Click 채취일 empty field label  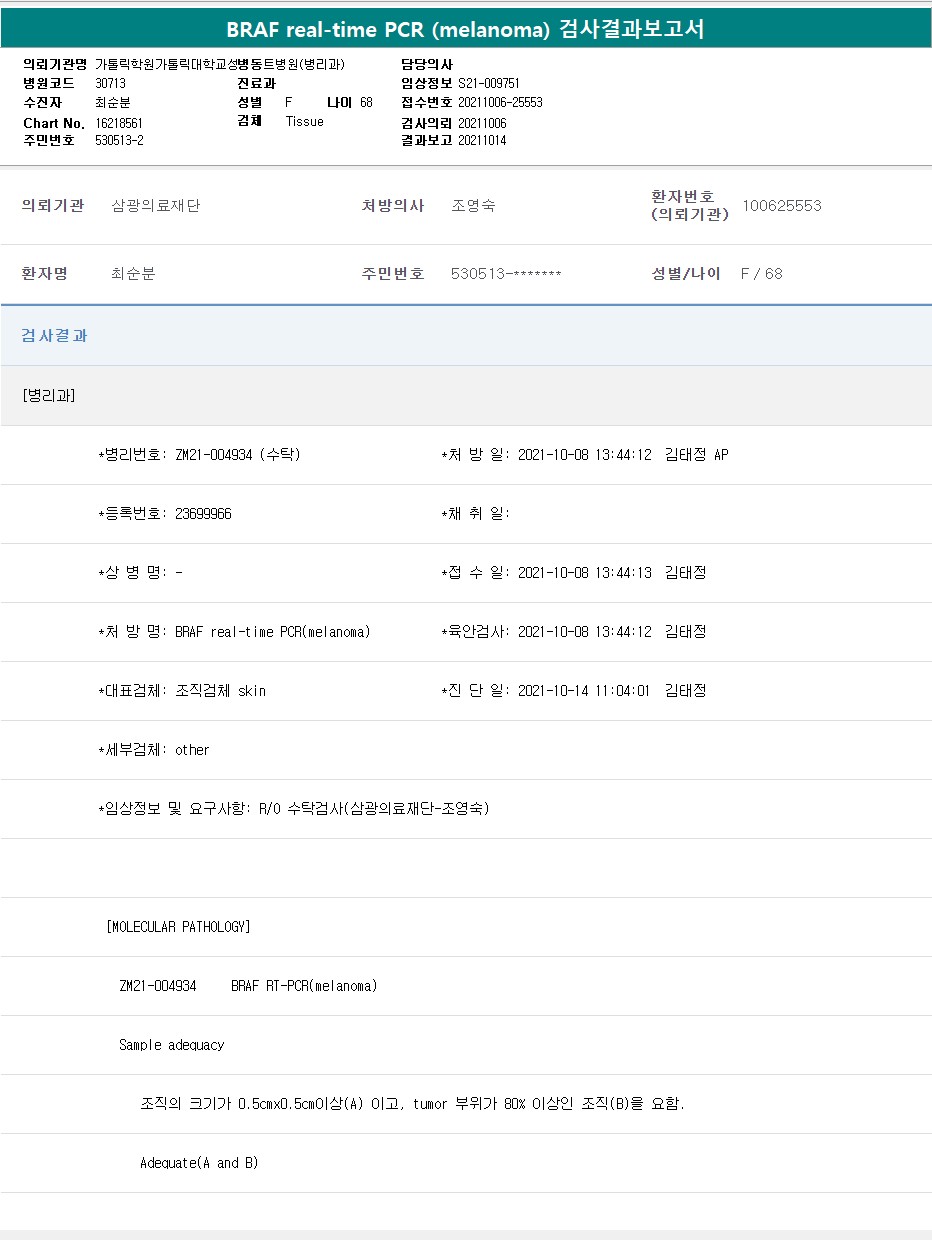(475, 514)
